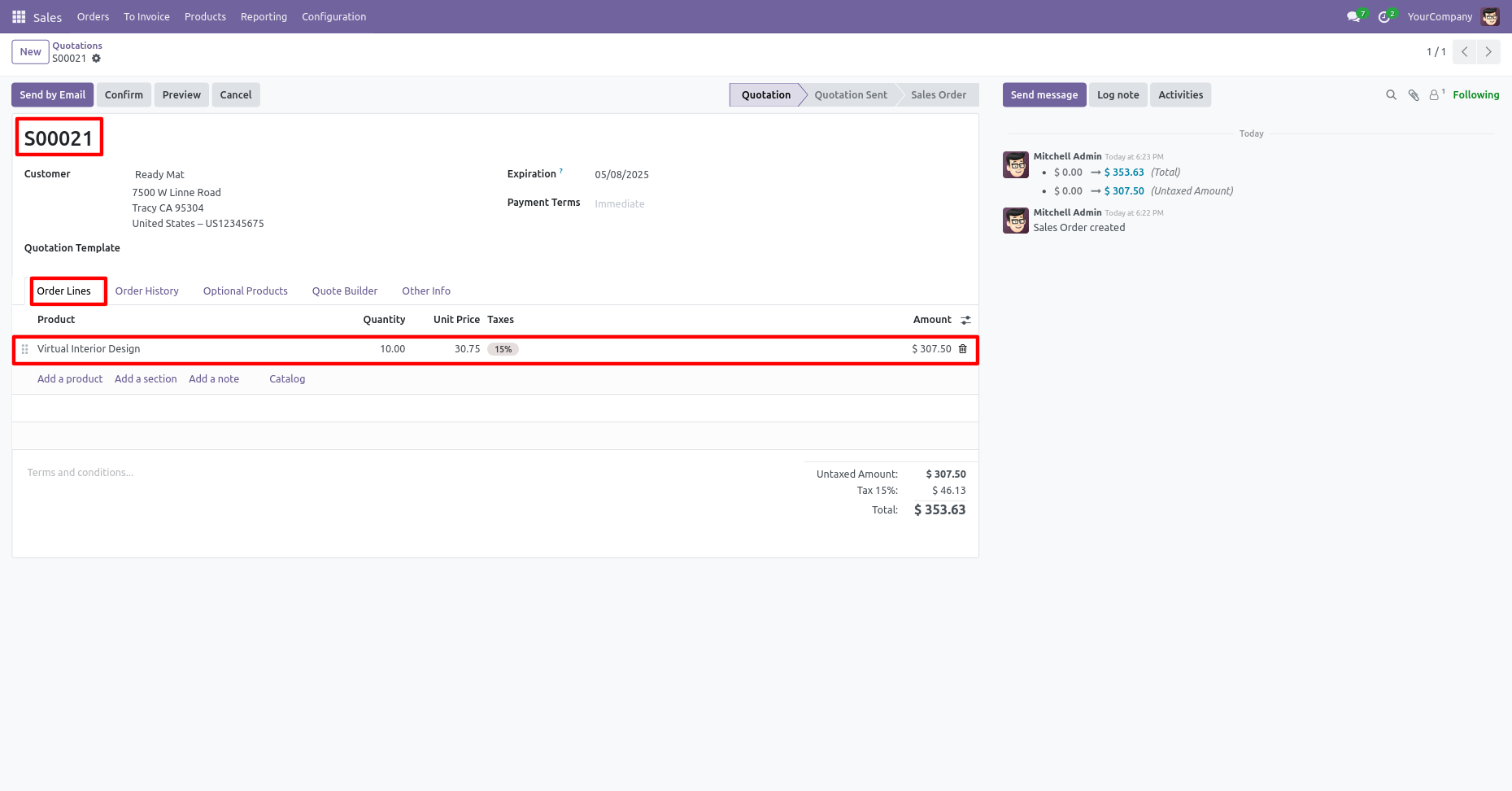Open the Catalog link
1512x791 pixels.
pyautogui.click(x=287, y=379)
